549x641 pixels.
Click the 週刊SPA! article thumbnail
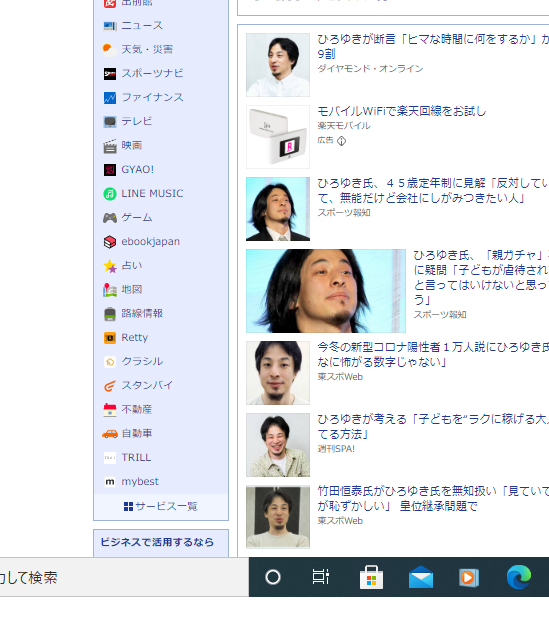click(x=278, y=445)
